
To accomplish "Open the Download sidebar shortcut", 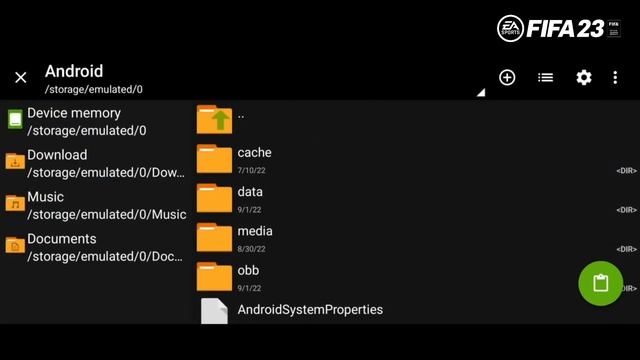I will click(x=96, y=163).
